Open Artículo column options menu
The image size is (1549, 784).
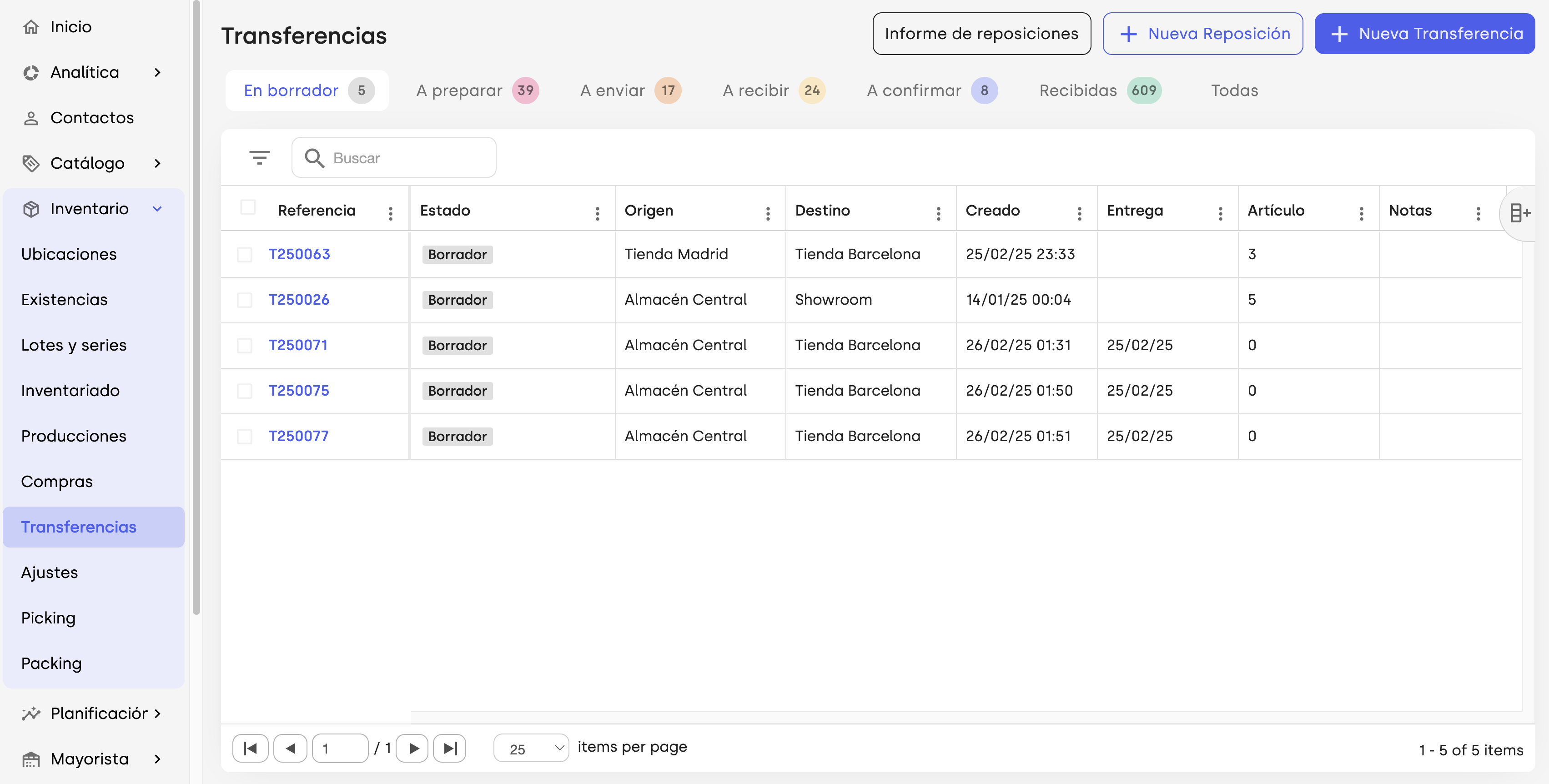1361,213
